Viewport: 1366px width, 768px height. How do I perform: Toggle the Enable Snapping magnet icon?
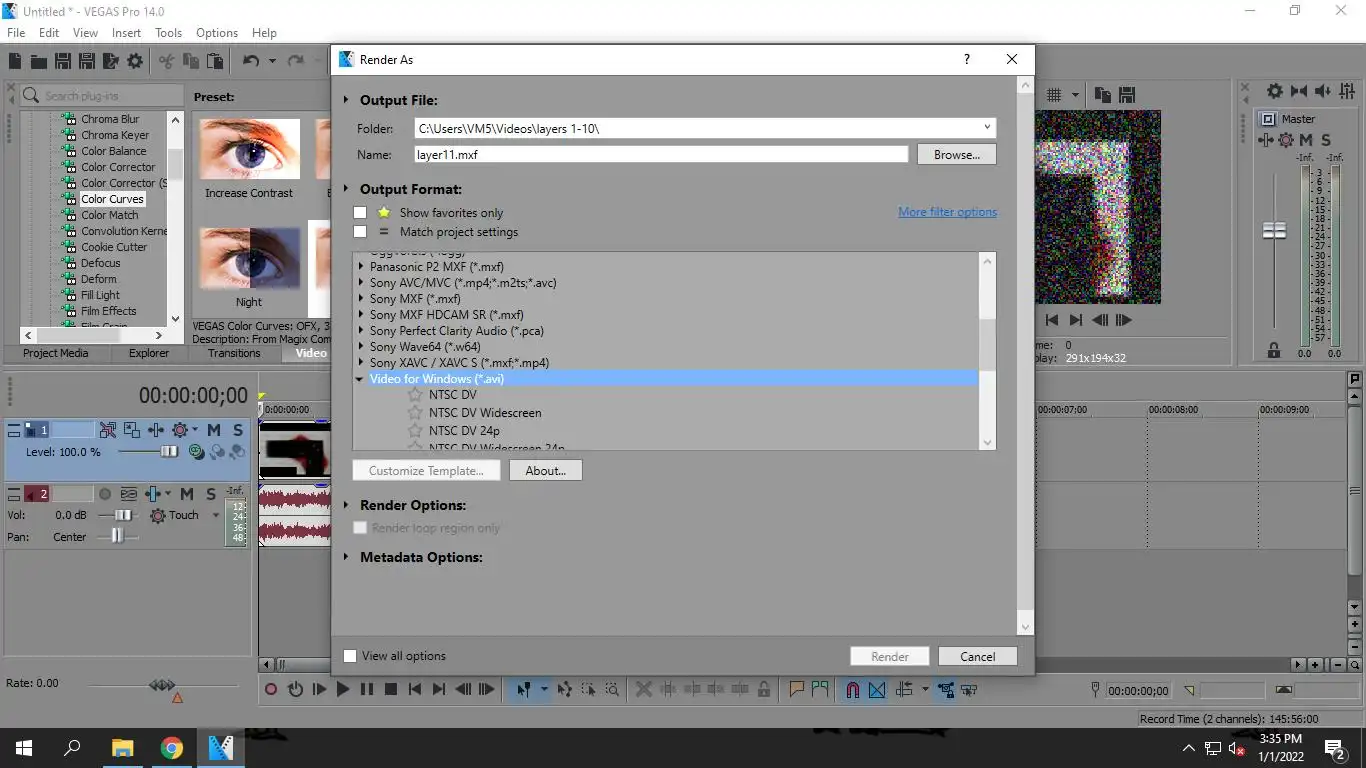point(853,689)
